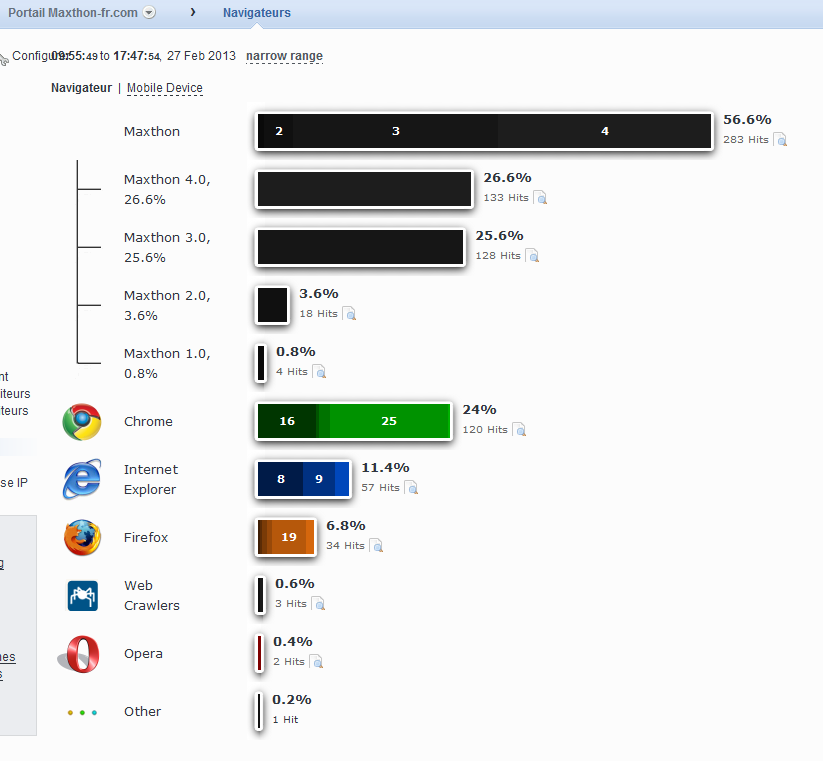823x761 pixels.
Task: Open details icon next to 2 Hits
Action: coord(317,662)
